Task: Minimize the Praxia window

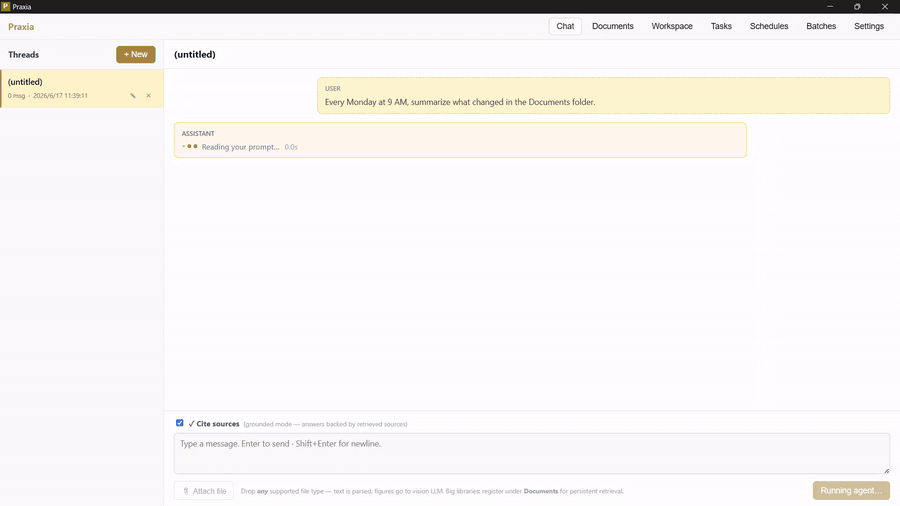Action: pos(829,6)
